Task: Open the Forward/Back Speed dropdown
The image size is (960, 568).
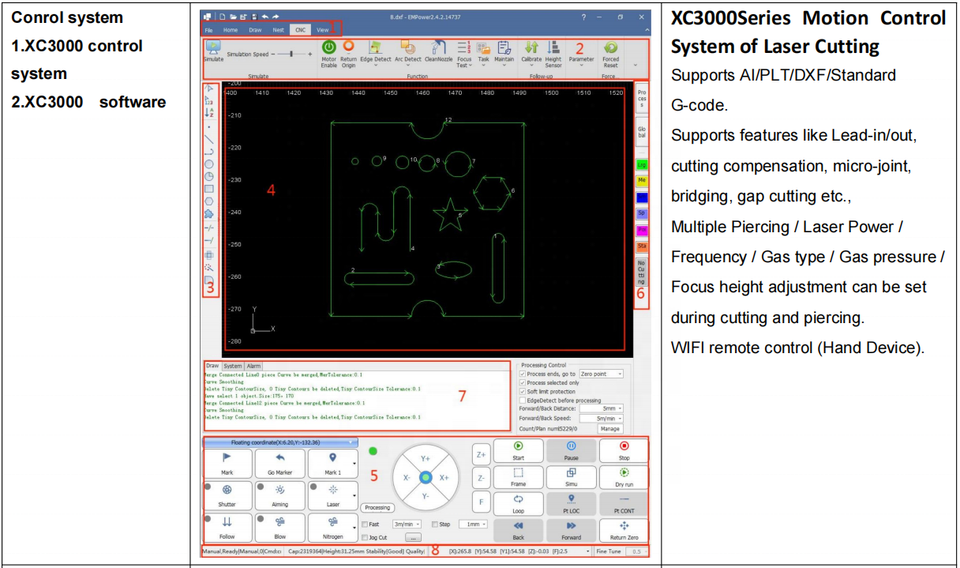Action: (601, 418)
